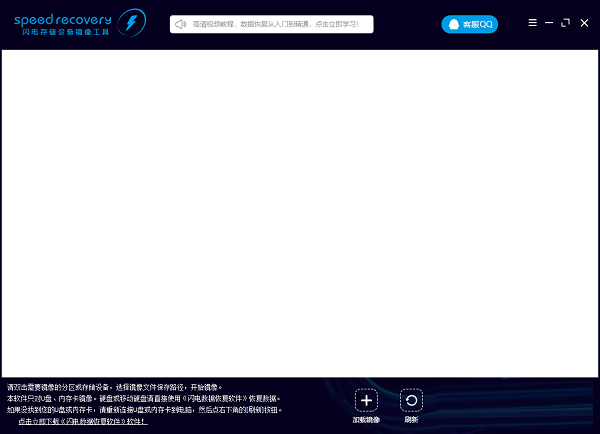Click the Speed Recovery lightning logo
The height and width of the screenshot is (434, 600).
pos(131,23)
